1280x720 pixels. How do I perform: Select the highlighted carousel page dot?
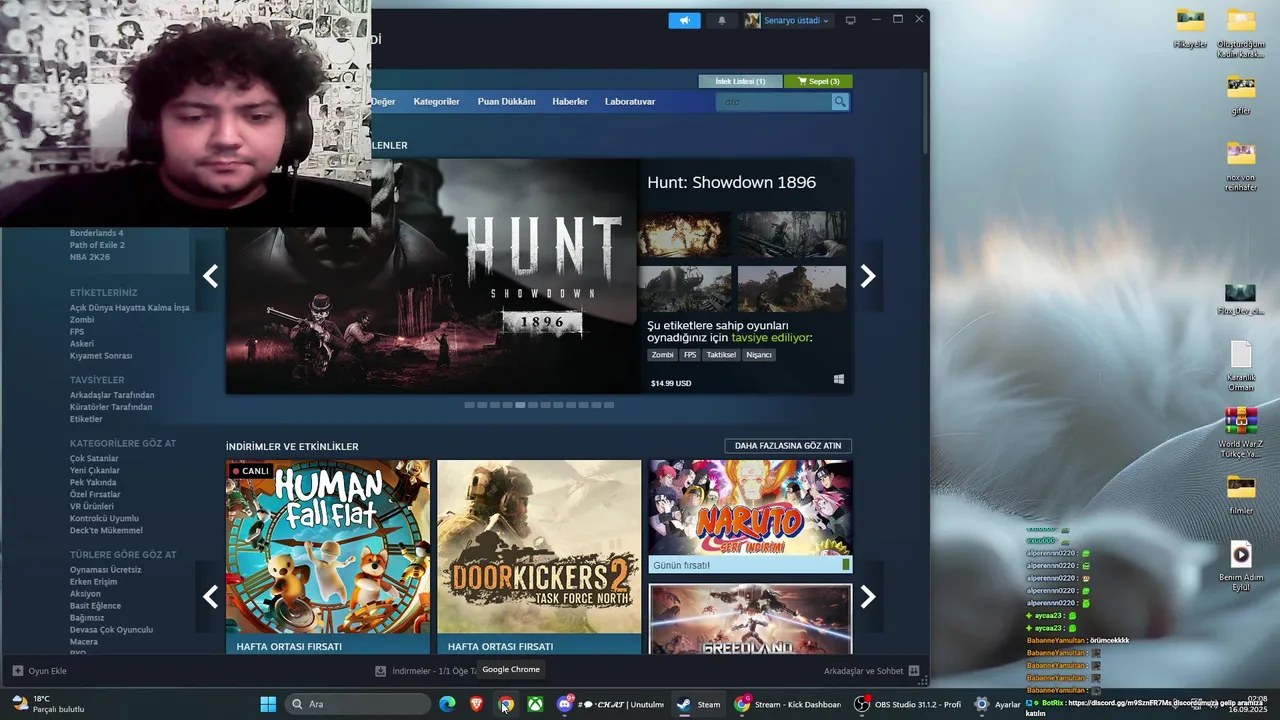[x=520, y=405]
